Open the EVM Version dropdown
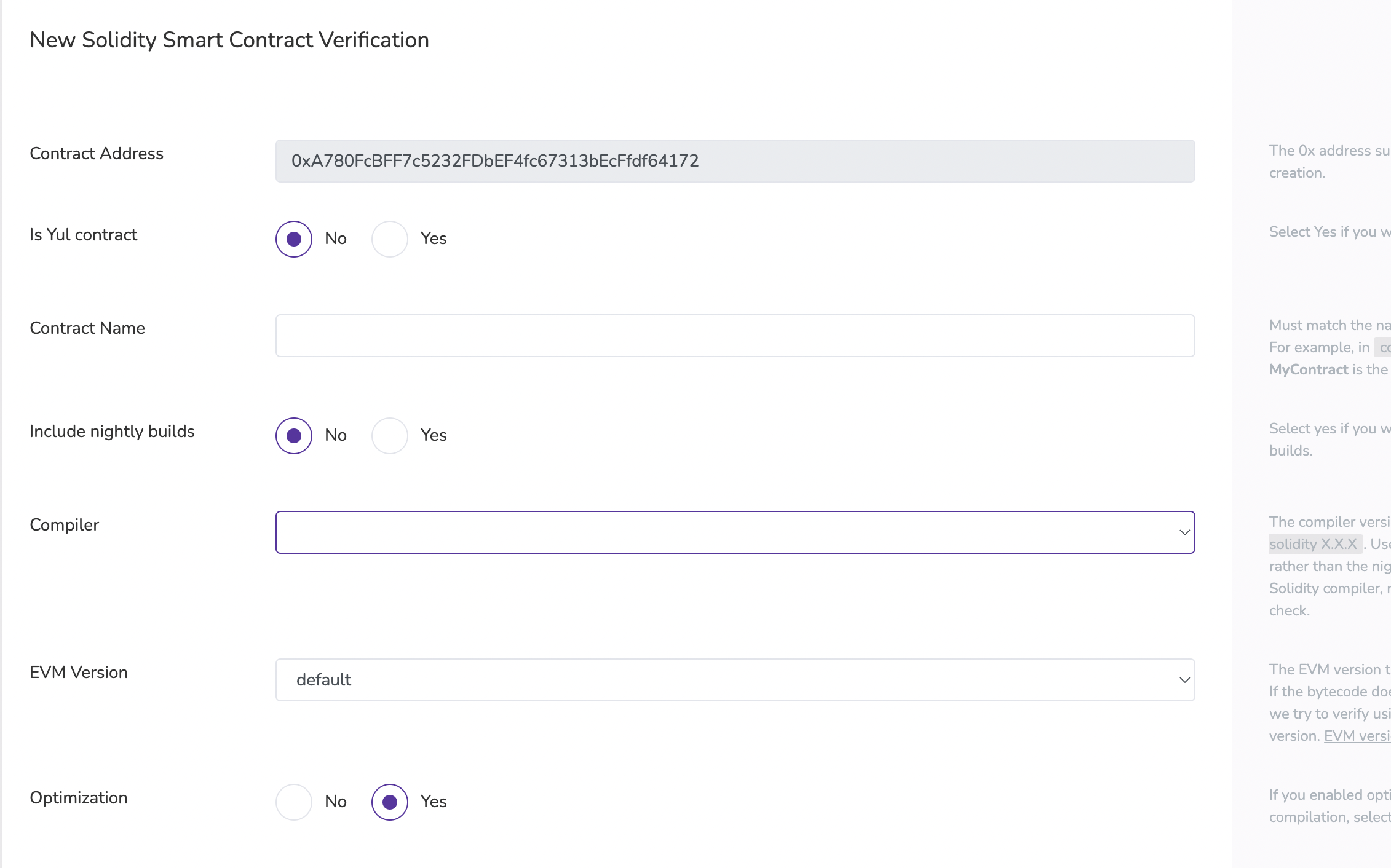Viewport: 1391px width, 868px height. pos(735,680)
